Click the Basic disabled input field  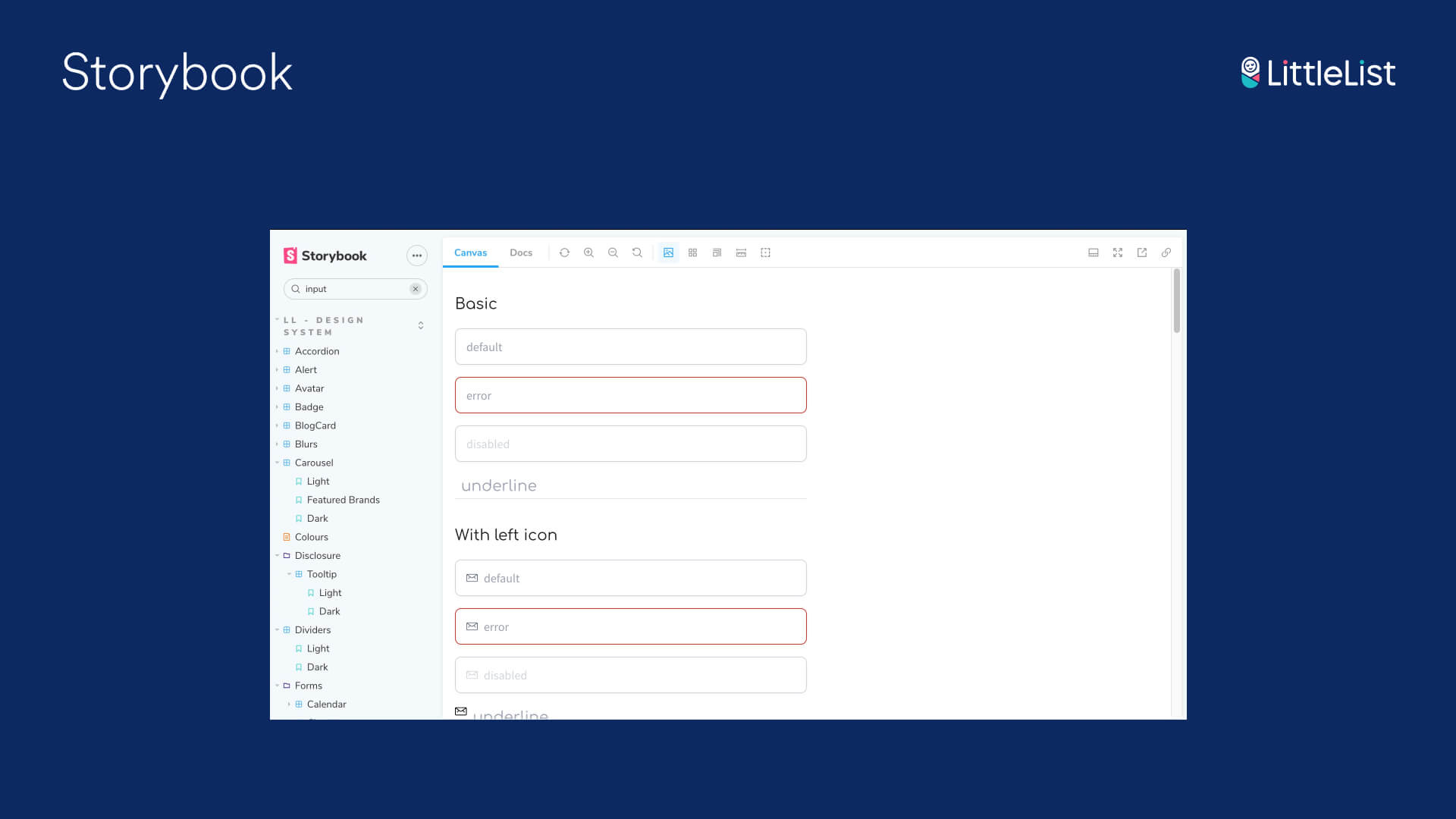(630, 444)
